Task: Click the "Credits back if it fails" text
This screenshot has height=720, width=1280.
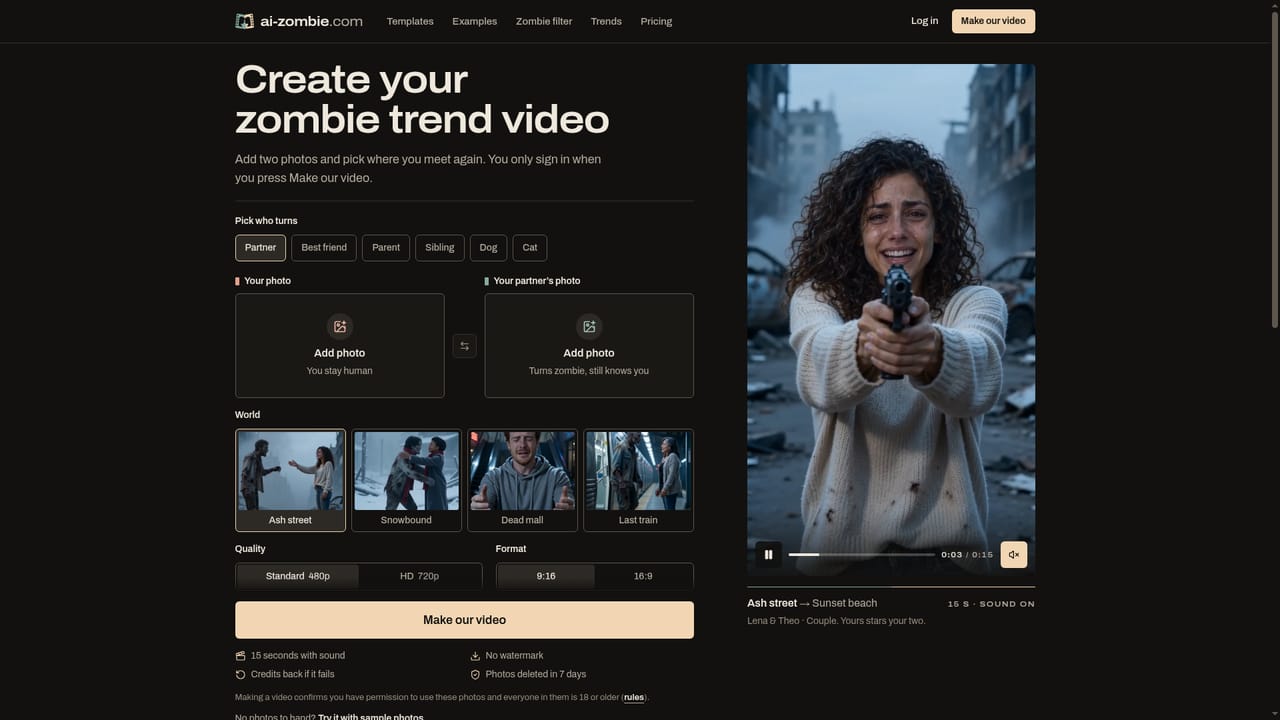Action: click(292, 674)
